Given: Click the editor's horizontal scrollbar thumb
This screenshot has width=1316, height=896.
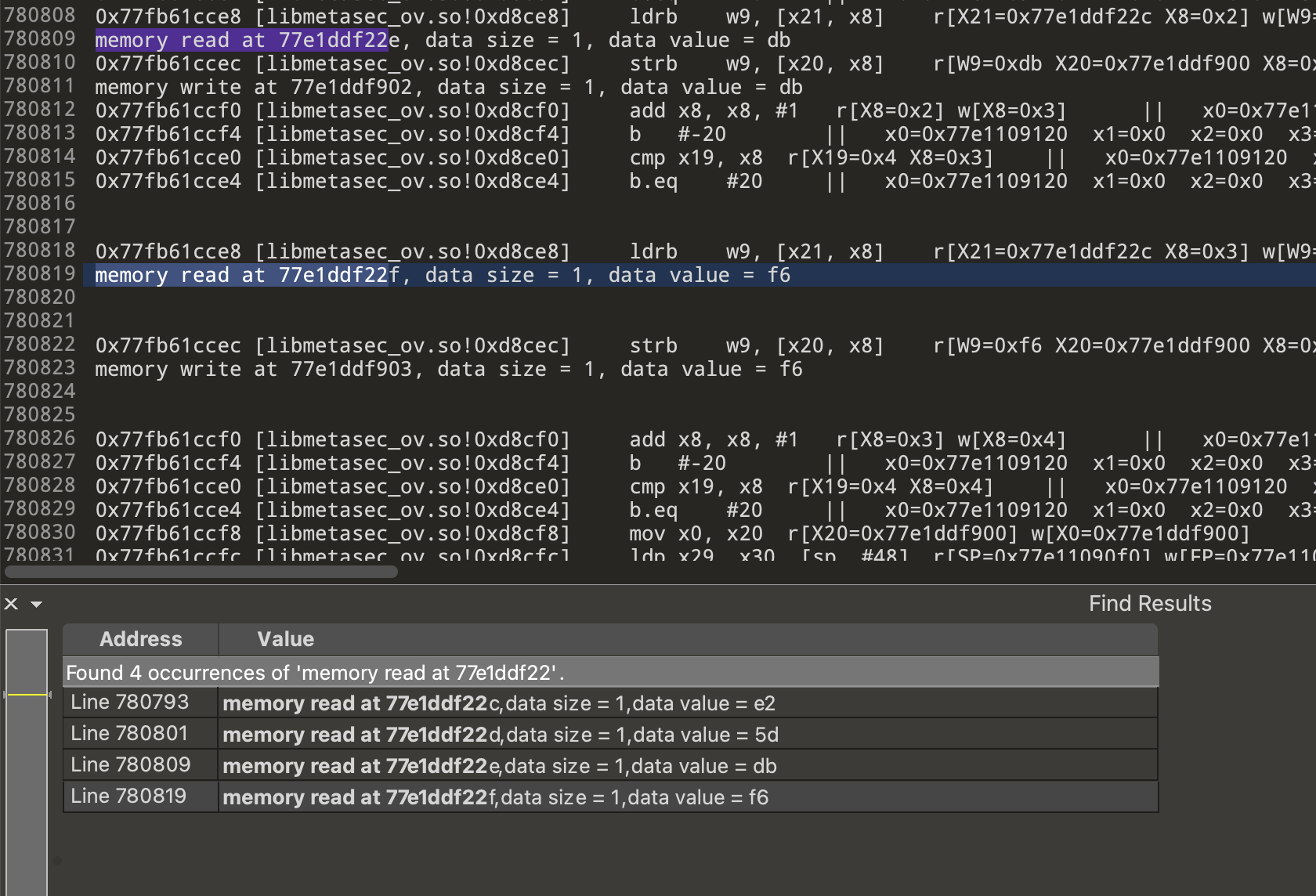Looking at the screenshot, I should point(201,572).
